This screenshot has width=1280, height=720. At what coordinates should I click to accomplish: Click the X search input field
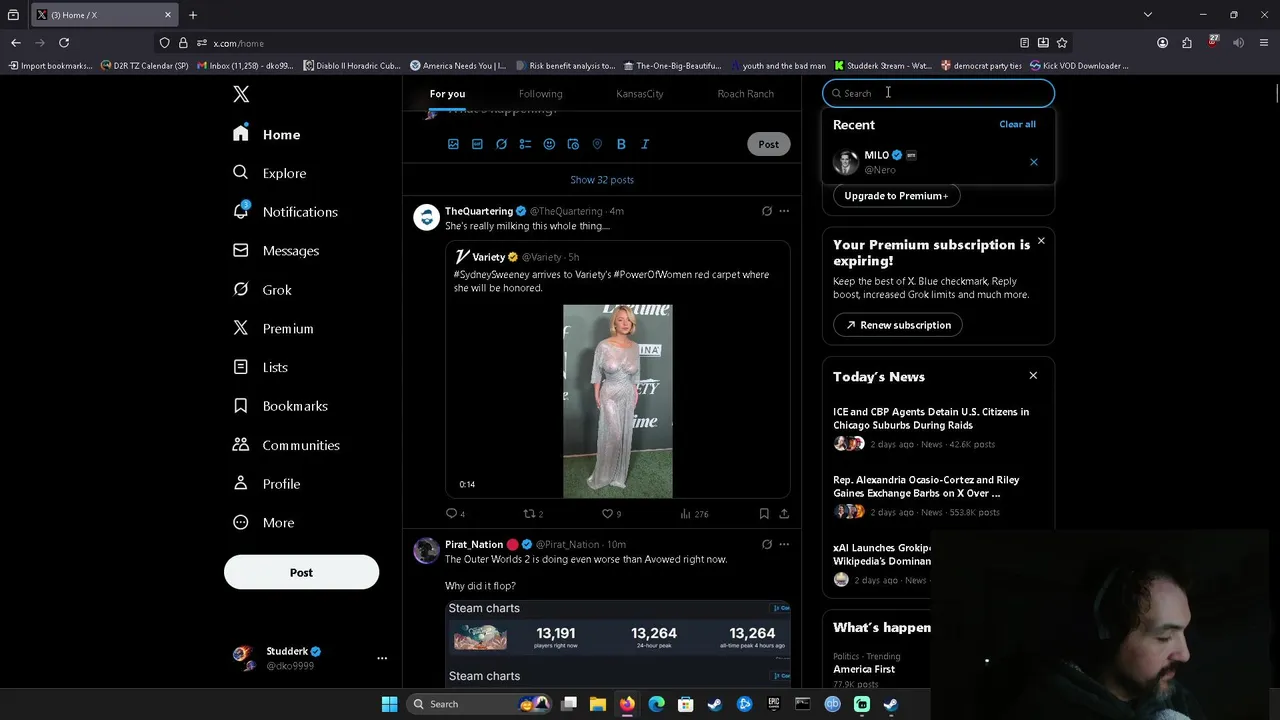point(938,93)
